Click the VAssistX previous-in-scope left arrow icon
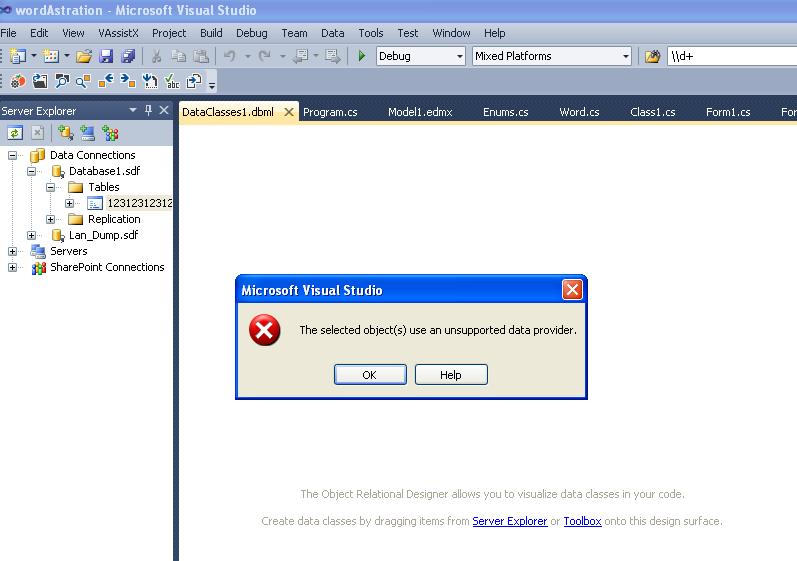Image resolution: width=797 pixels, height=561 pixels. click(x=106, y=81)
